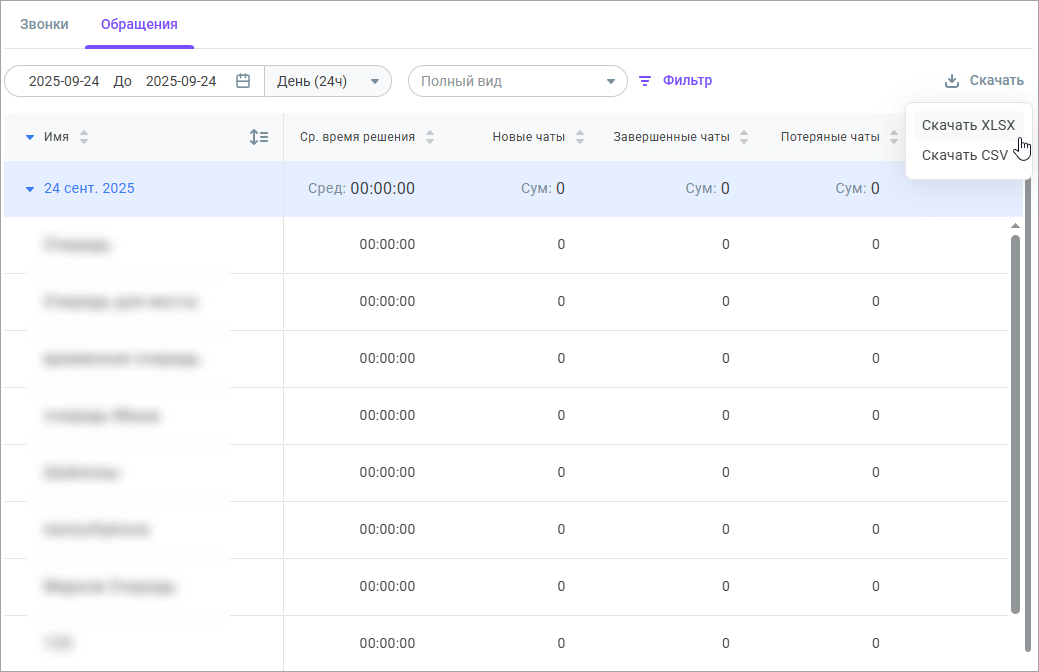
Task: Sort by Имя column sort arrows
Action: coord(84,137)
